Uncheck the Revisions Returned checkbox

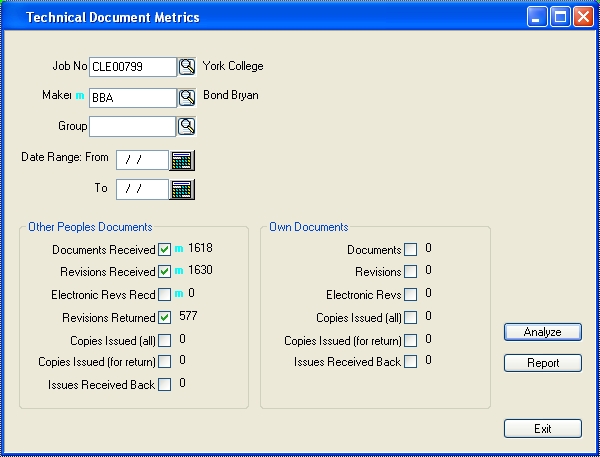(165, 317)
